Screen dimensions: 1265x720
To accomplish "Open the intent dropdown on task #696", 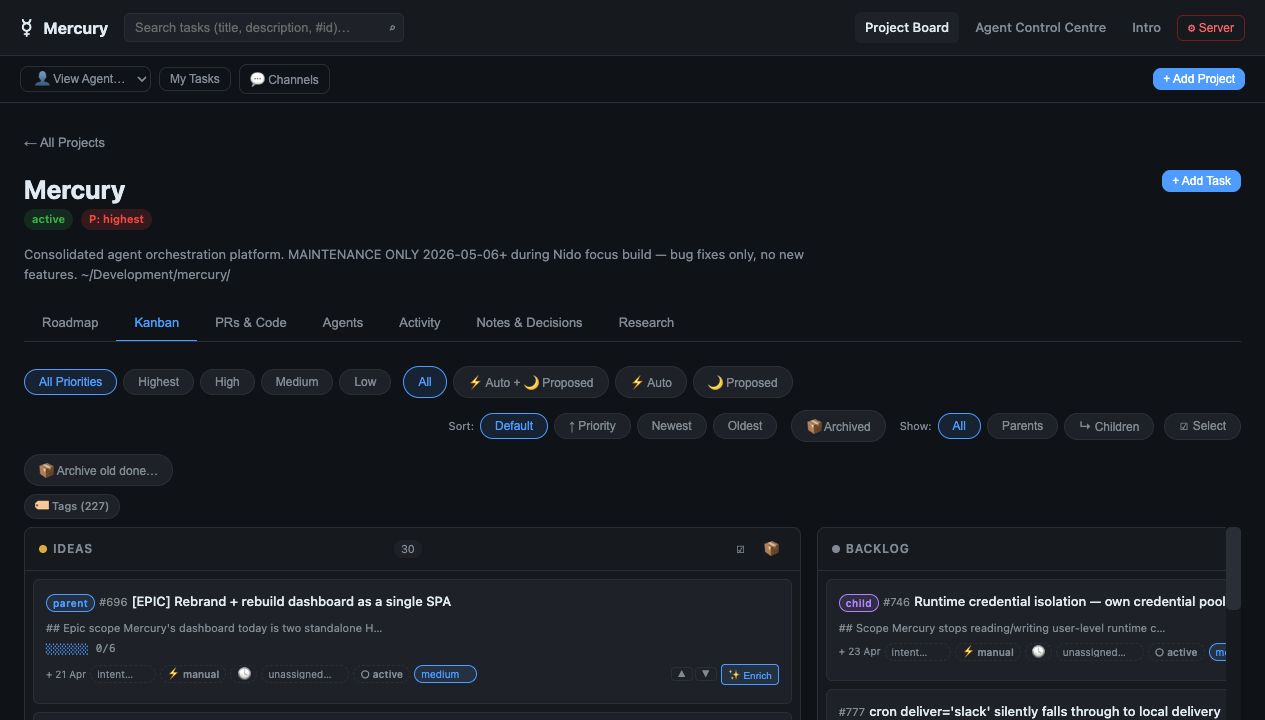I will [x=123, y=674].
